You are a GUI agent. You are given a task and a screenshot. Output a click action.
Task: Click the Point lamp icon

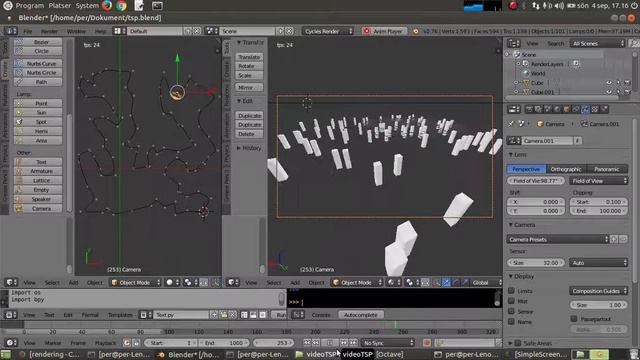click(19, 103)
